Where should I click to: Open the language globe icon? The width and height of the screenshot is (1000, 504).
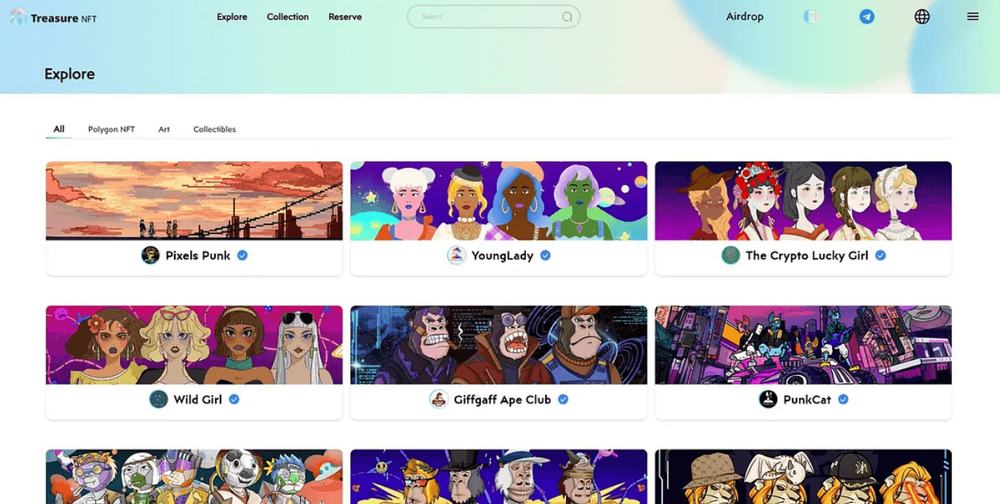(922, 17)
